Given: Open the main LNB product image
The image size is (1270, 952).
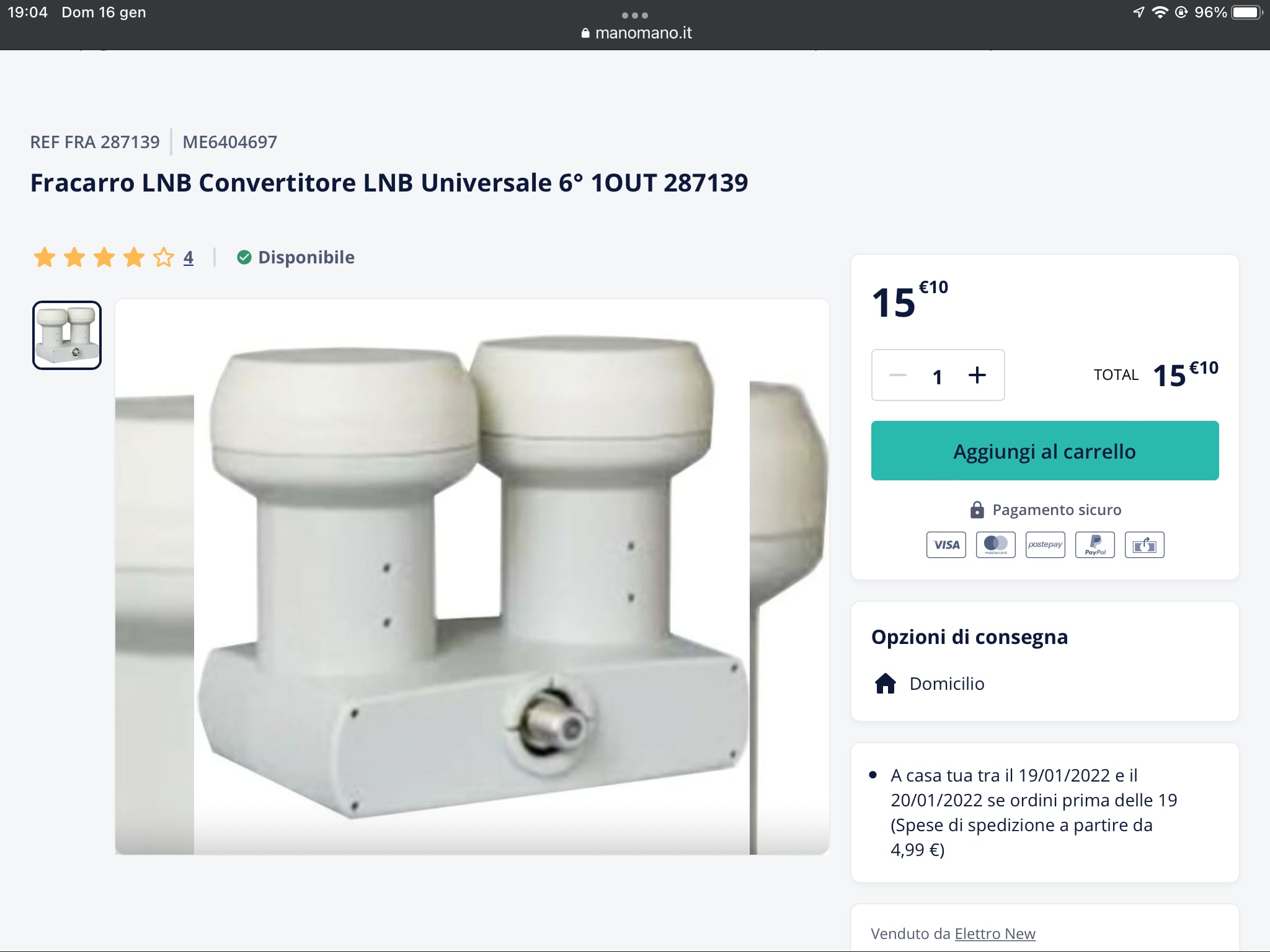Looking at the screenshot, I should pos(472,576).
